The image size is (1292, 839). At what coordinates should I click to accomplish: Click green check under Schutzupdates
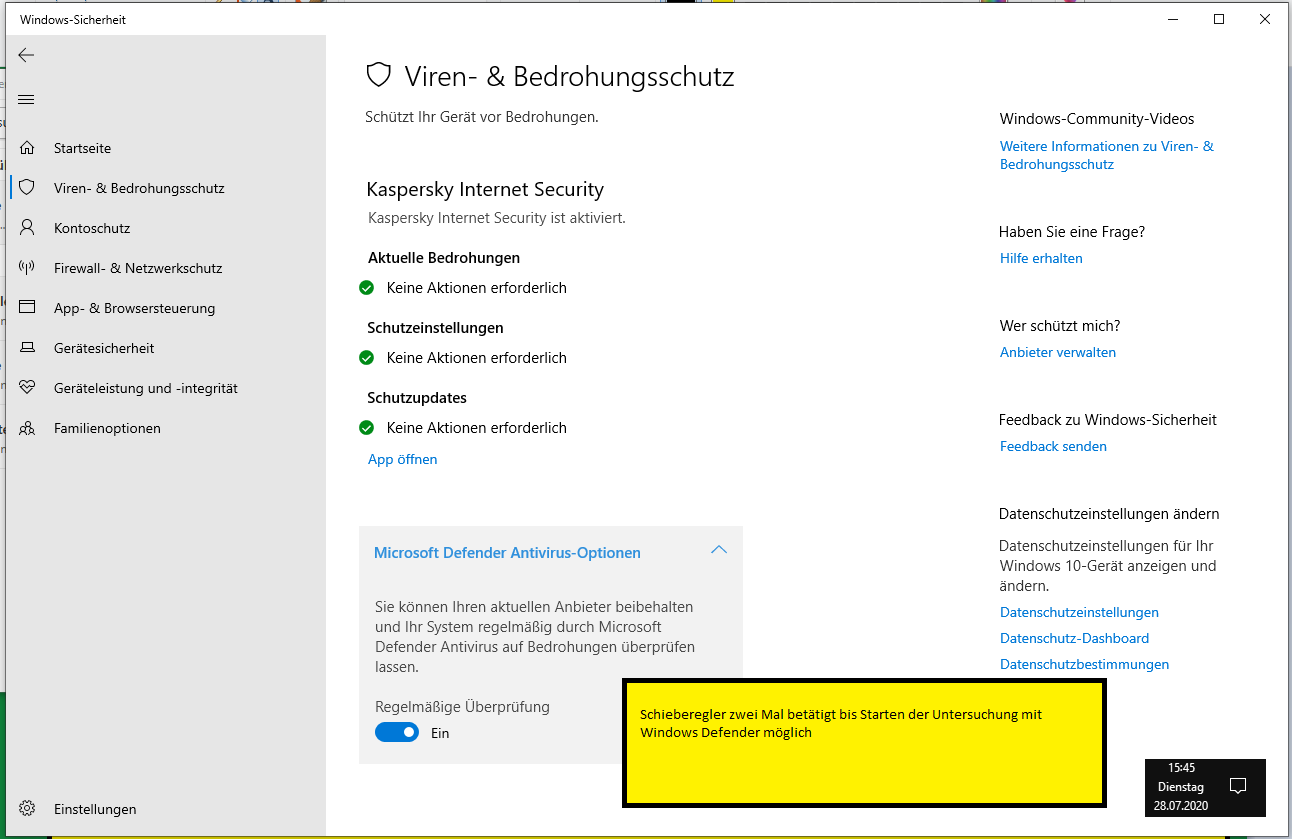tap(366, 428)
